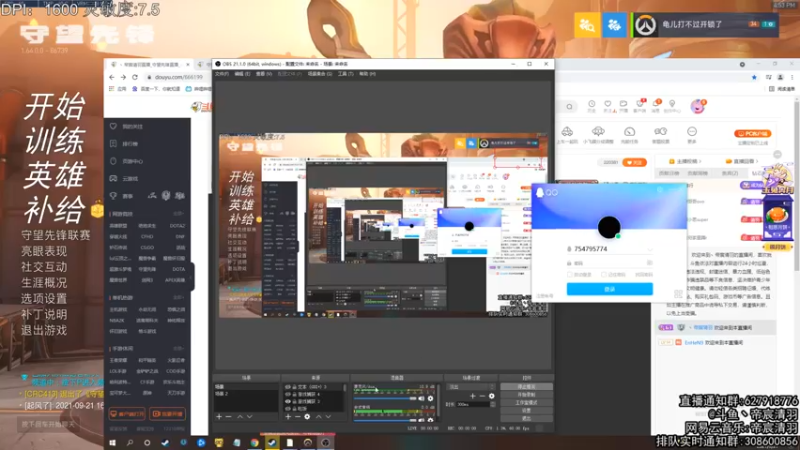Toggle visibility of first OBS text source

288,387
